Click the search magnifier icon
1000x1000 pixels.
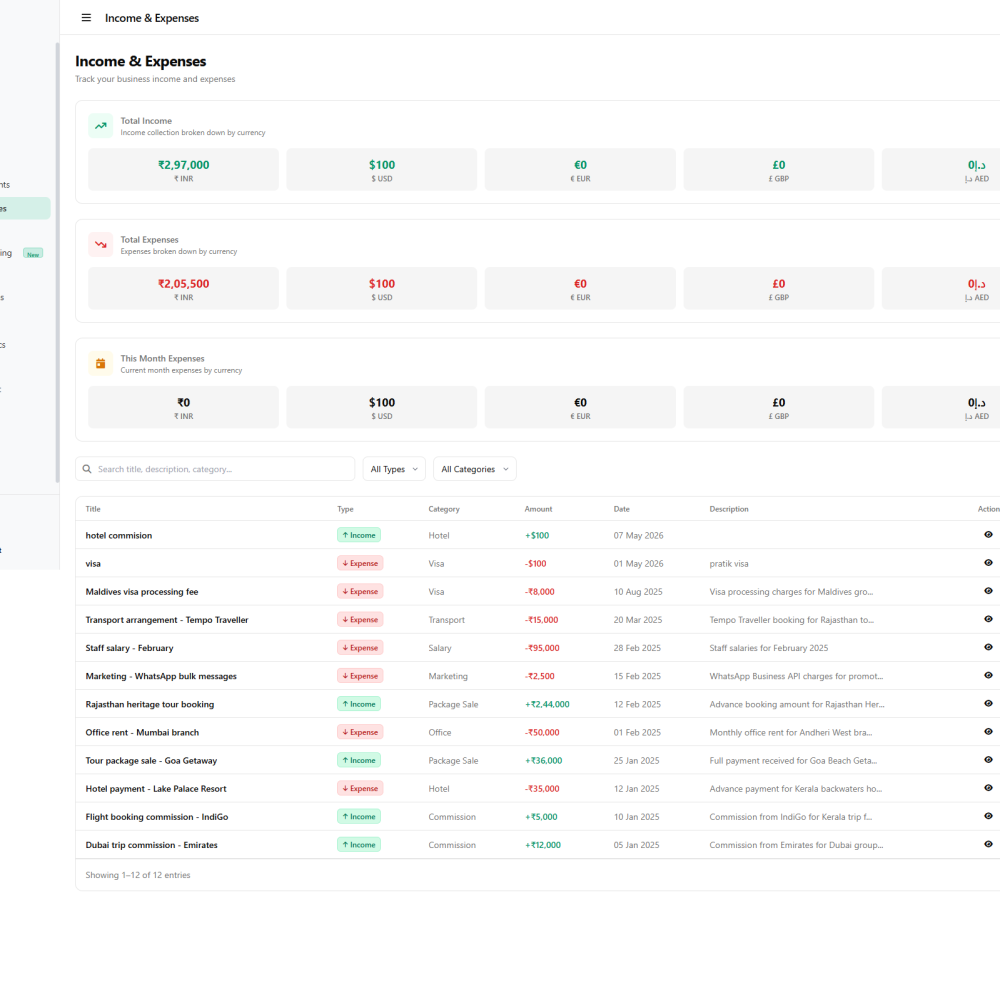pos(87,469)
